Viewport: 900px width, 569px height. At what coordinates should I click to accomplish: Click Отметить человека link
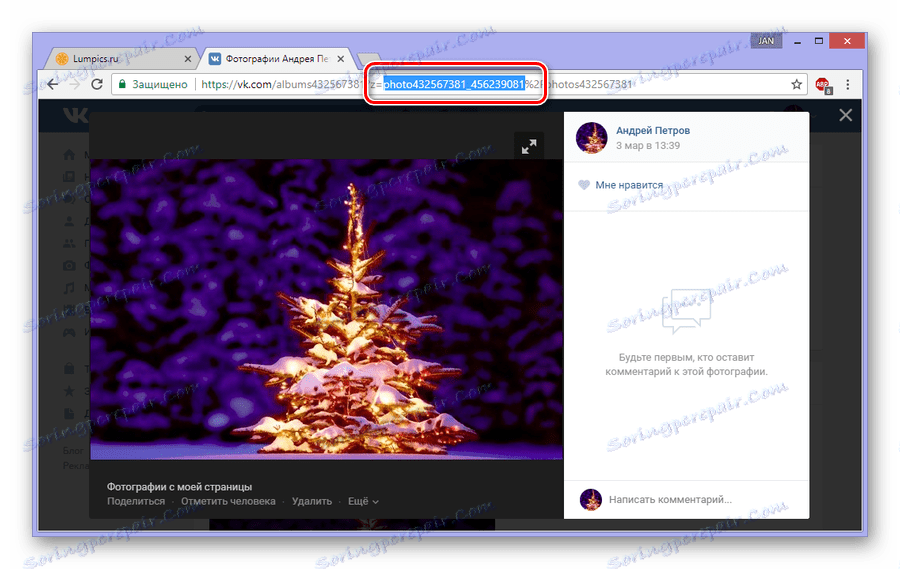[228, 501]
